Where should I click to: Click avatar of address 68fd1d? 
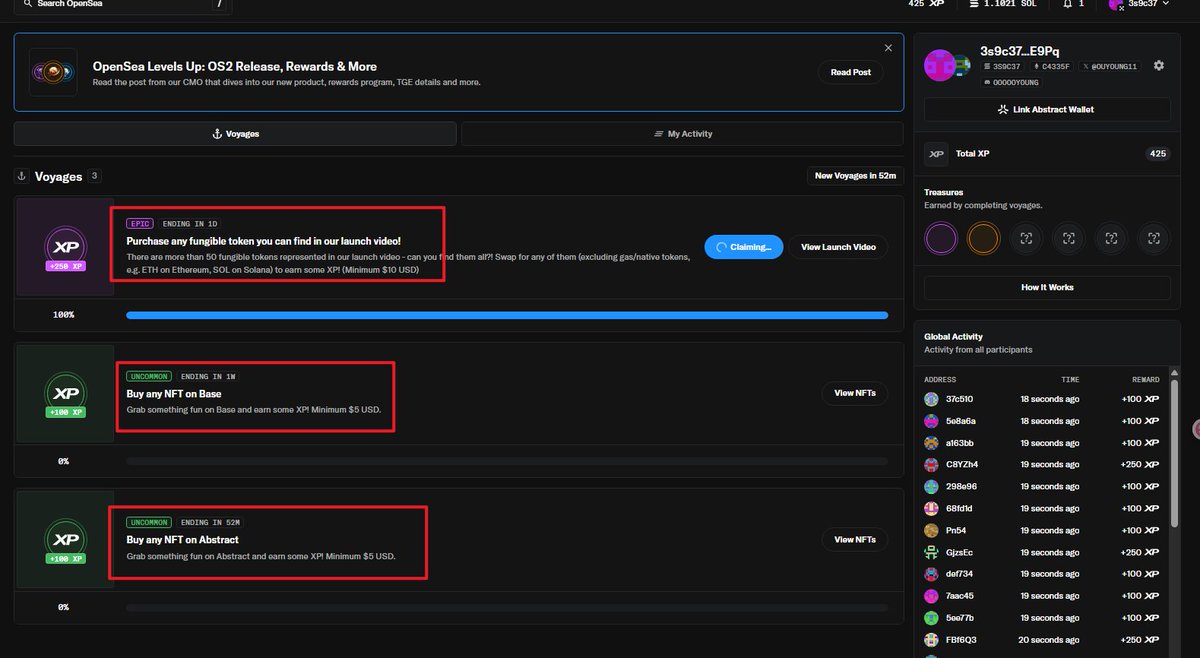coord(932,508)
